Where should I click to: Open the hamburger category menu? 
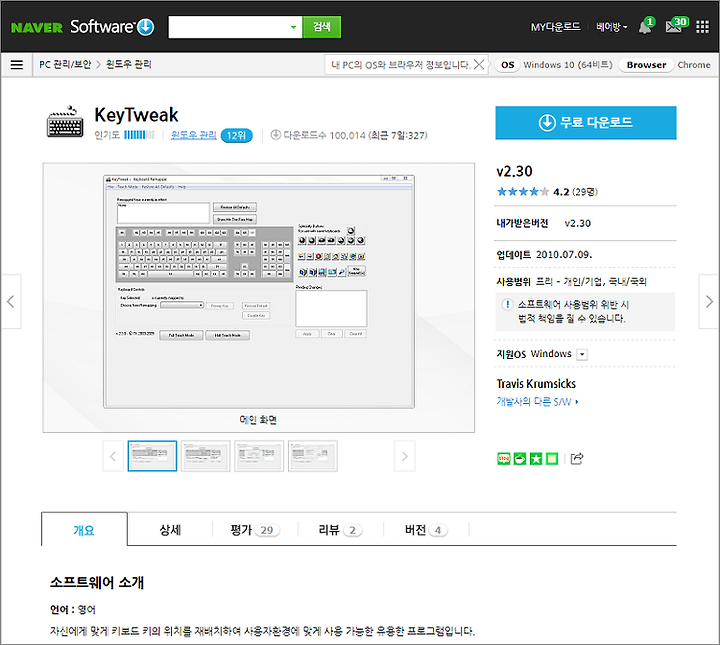pos(17,65)
